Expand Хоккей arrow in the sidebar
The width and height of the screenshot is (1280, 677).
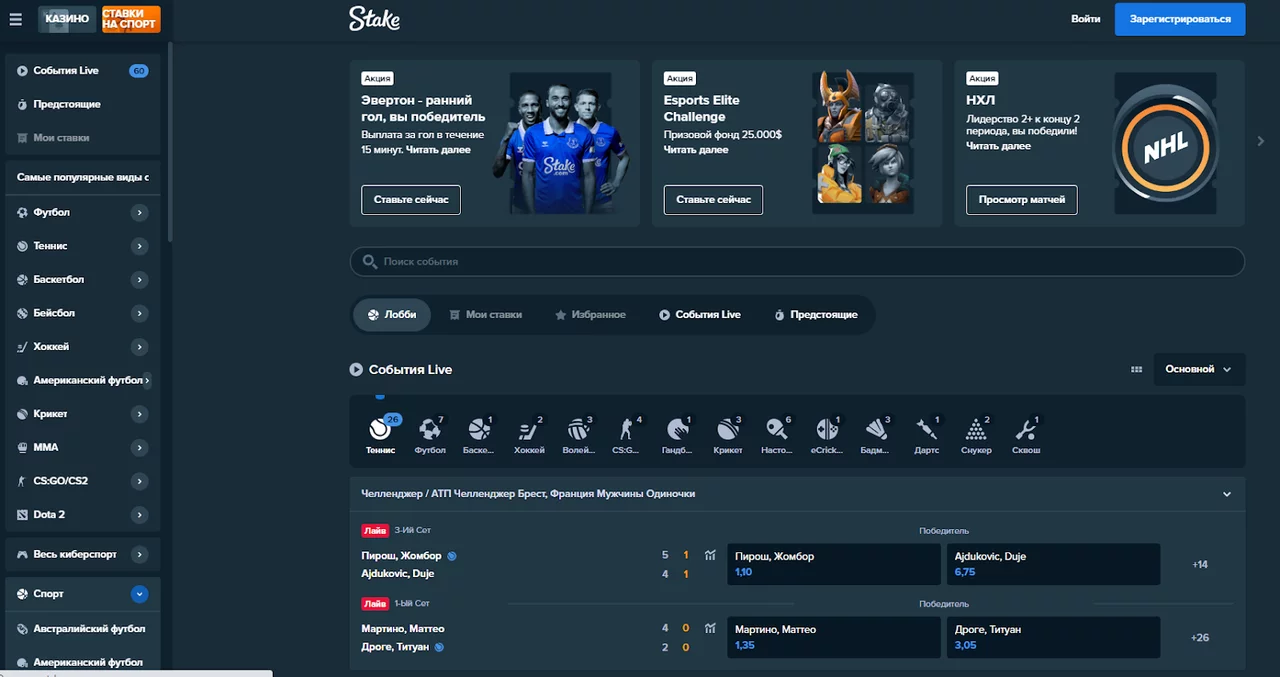point(140,347)
